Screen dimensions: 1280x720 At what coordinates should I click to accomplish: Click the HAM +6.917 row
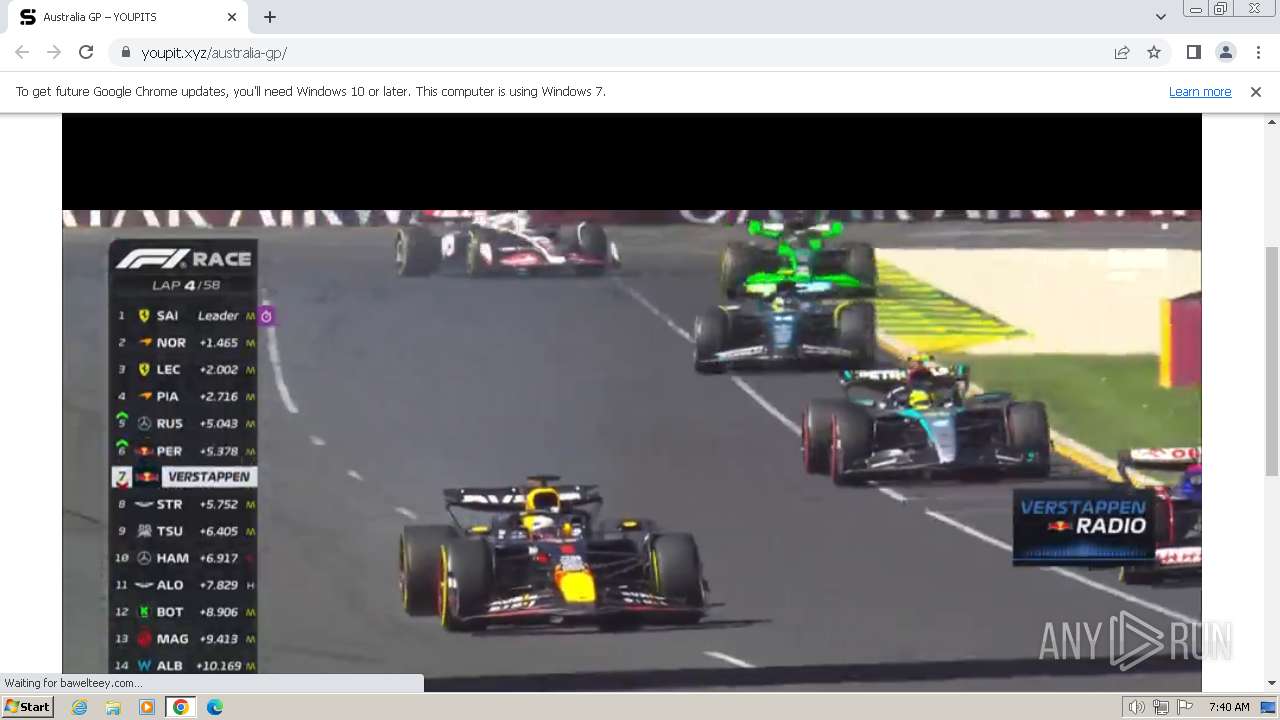[184, 558]
